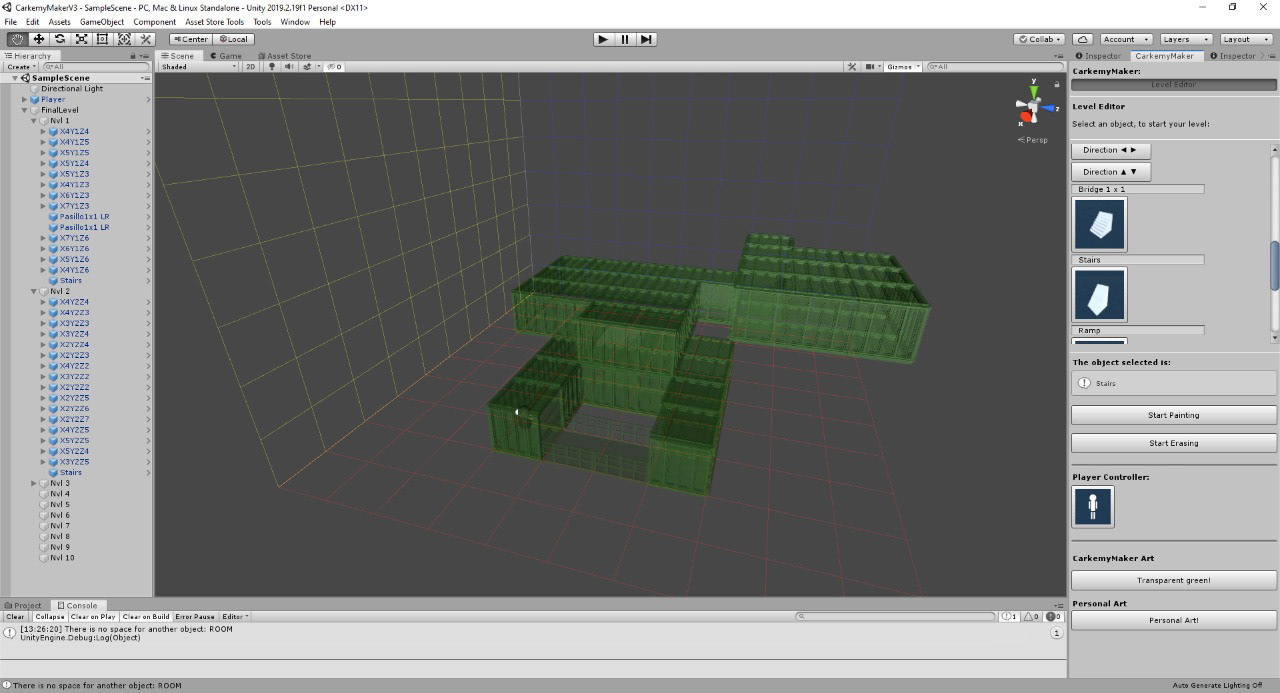The image size is (1280, 693).
Task: Select the Move tool
Action: 38,39
